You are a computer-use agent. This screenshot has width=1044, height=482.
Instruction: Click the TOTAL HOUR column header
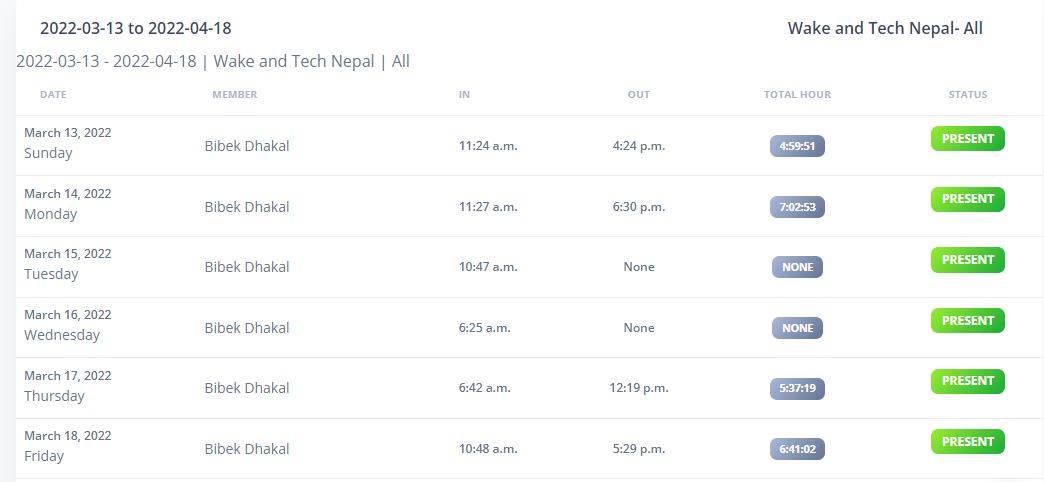pyautogui.click(x=797, y=95)
